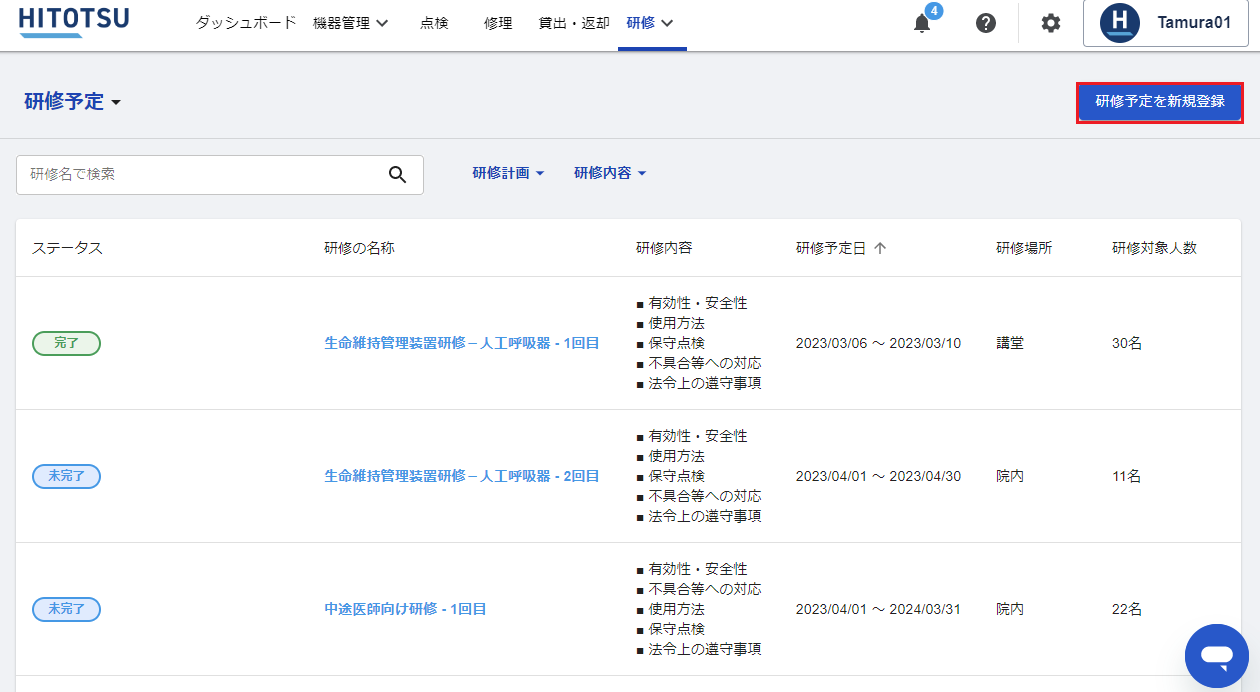
Task: Click the ステータス column header
Action: [67, 248]
